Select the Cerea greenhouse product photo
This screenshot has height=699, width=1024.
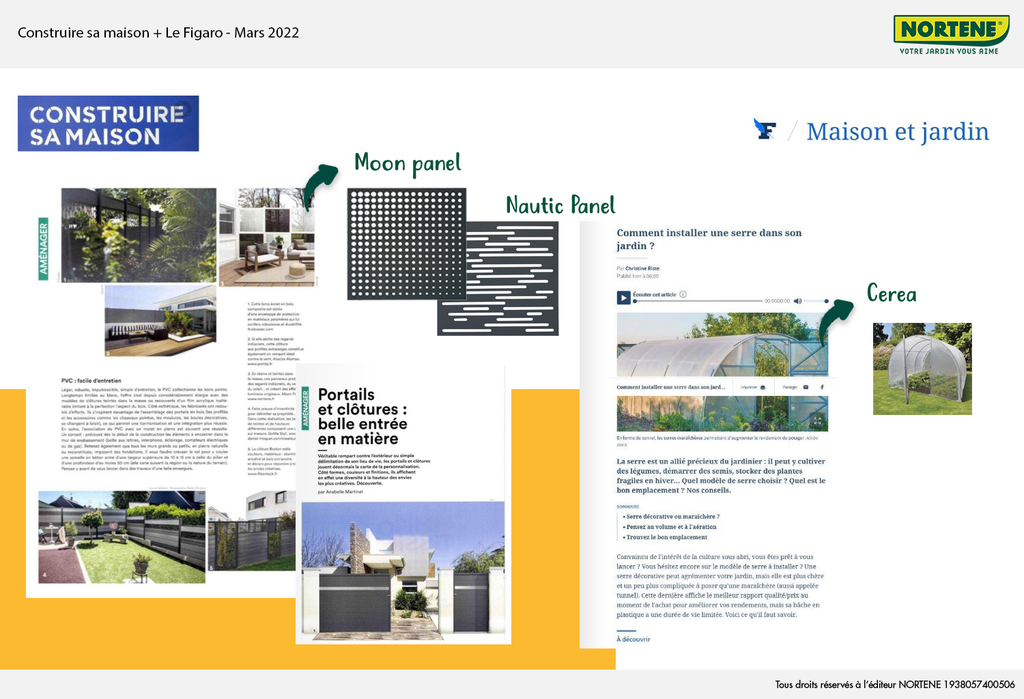pyautogui.click(x=922, y=368)
